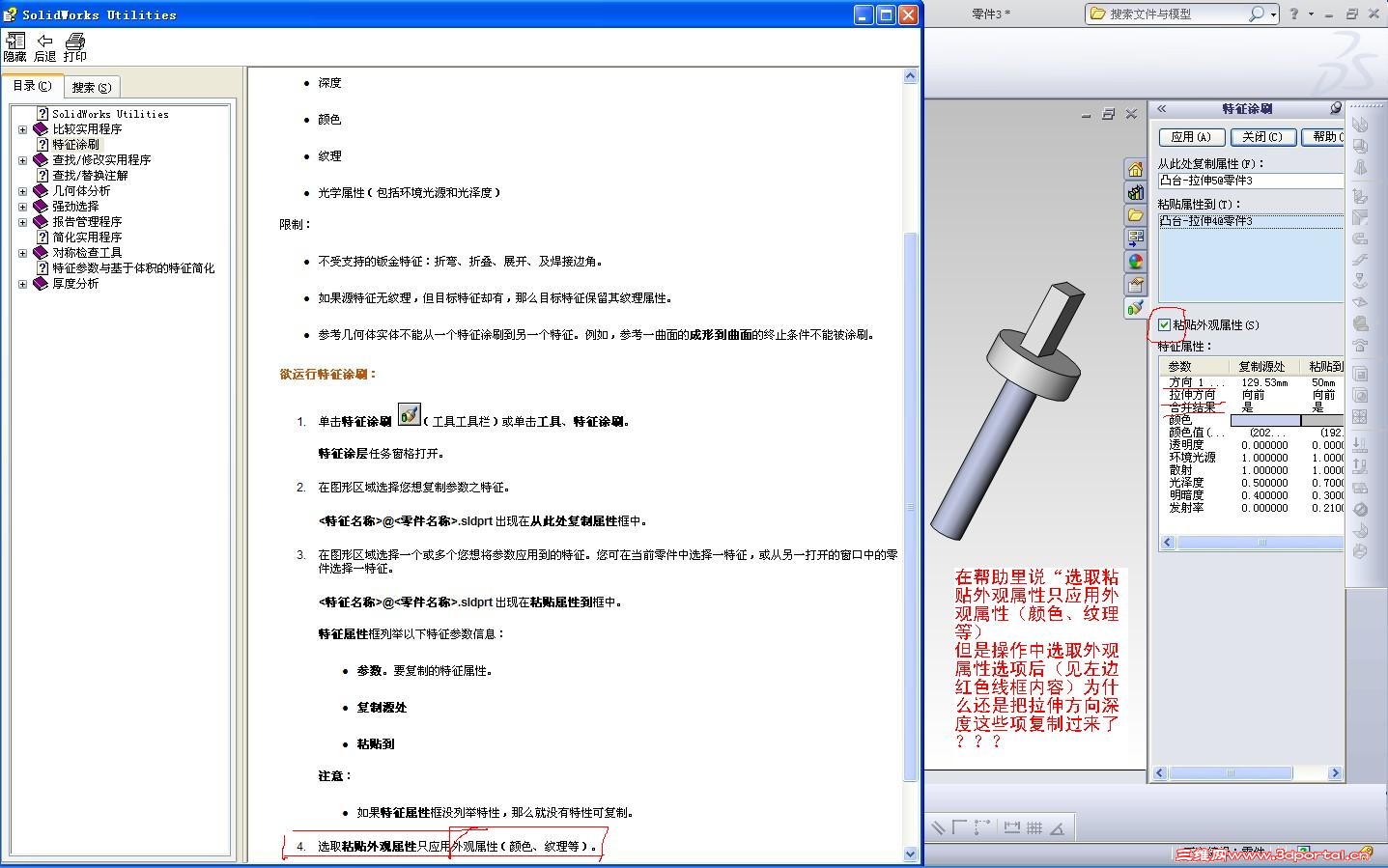Open the home tab icon in SolidWorks task pane
Viewport: 1388px width, 868px height.
(x=1136, y=170)
